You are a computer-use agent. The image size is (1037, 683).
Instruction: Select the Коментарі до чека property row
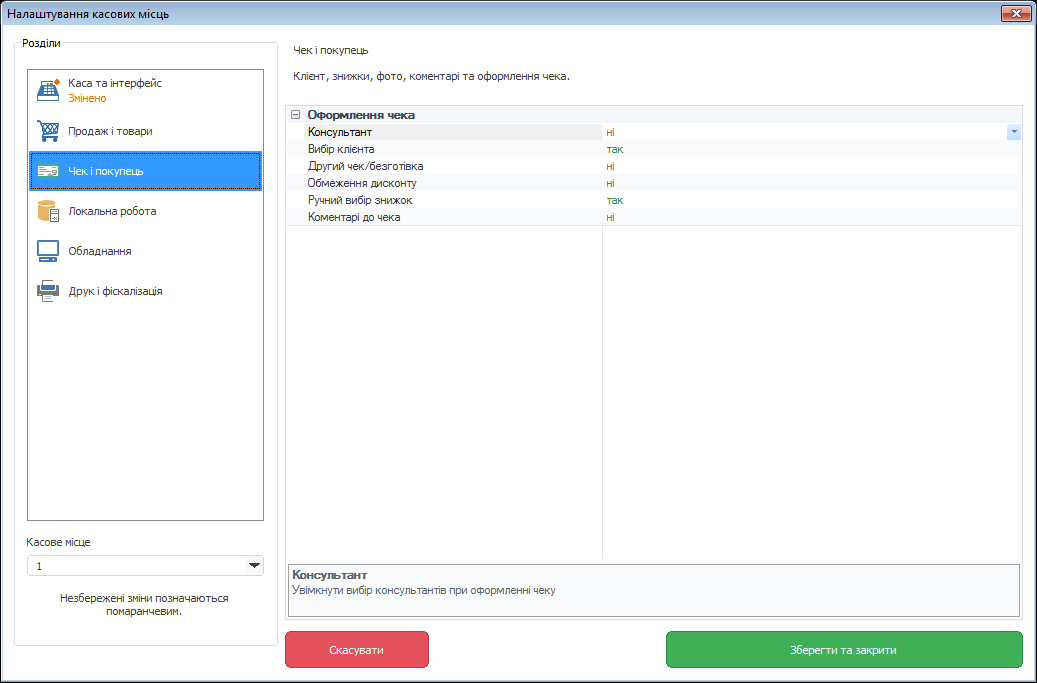[x=654, y=217]
